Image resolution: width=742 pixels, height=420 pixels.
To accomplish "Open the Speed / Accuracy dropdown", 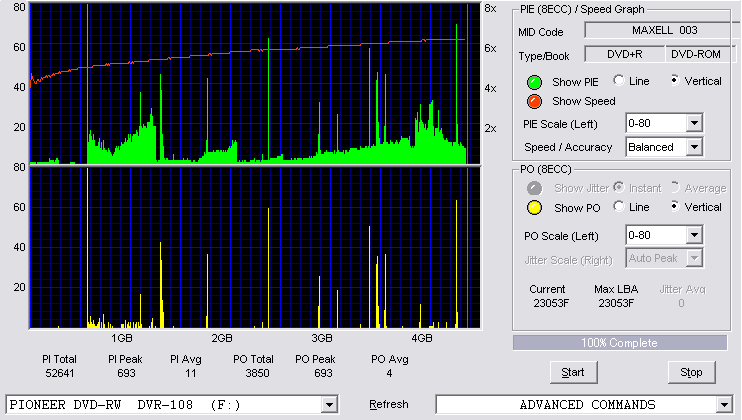I will pyautogui.click(x=694, y=147).
